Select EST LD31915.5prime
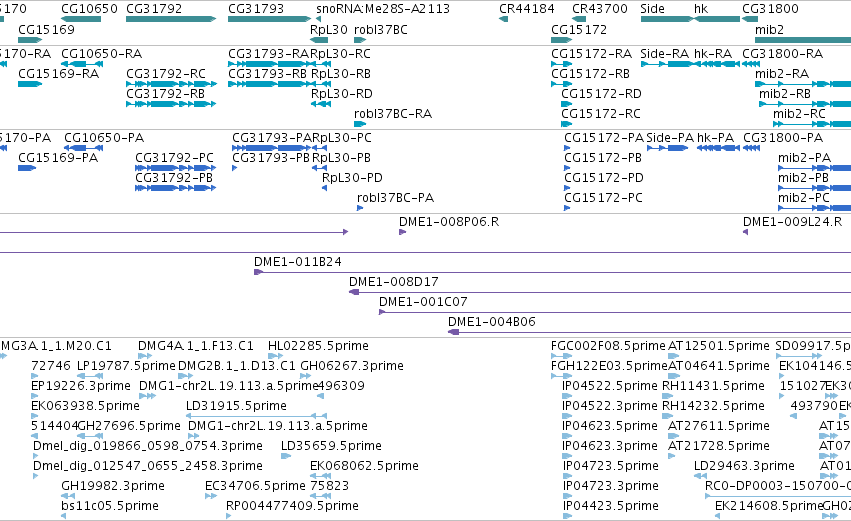 click(236, 406)
